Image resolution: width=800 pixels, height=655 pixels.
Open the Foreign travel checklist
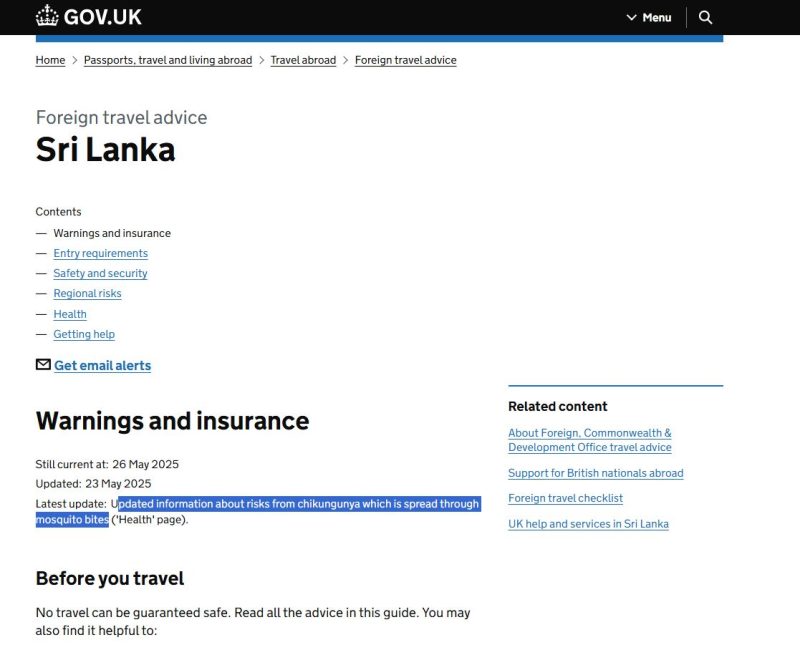pos(565,498)
